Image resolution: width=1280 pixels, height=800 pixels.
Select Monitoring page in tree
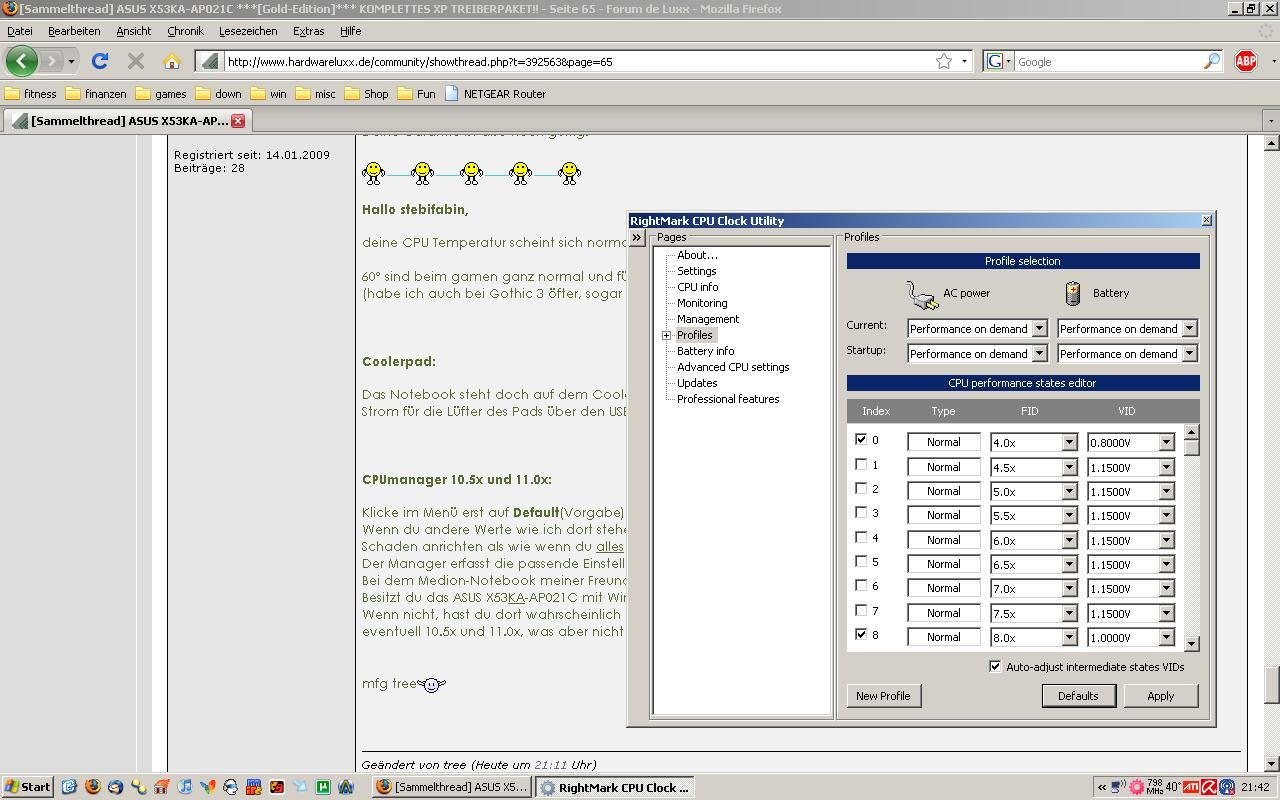pyautogui.click(x=702, y=303)
